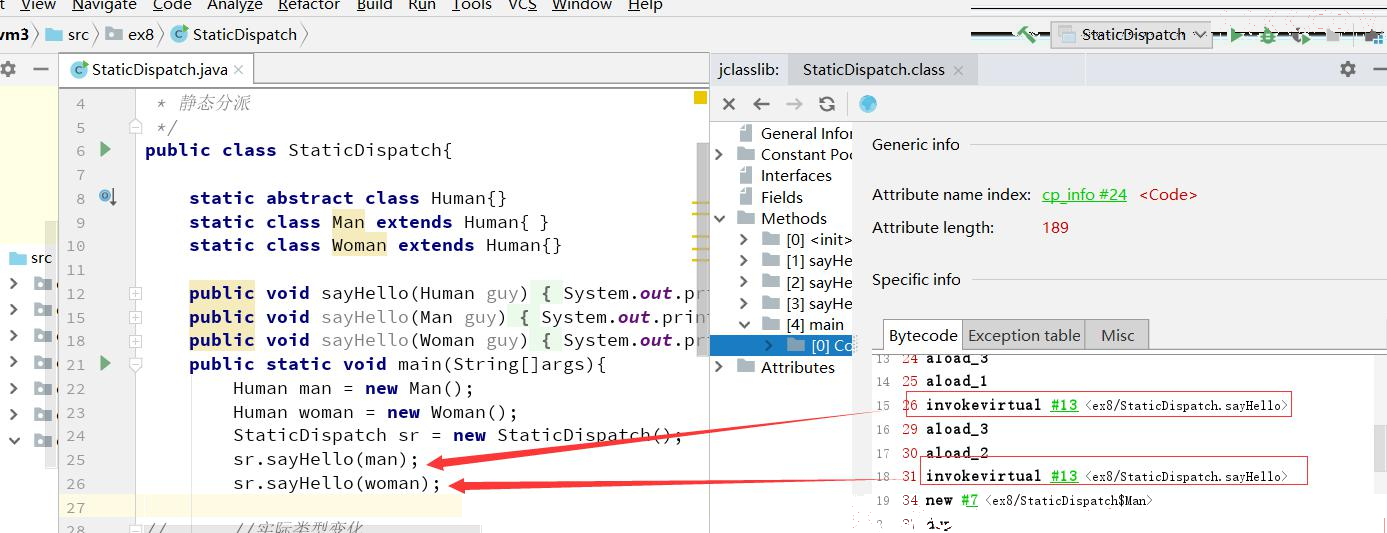Open the StaticDispatch run configuration dropdown

[1133, 35]
